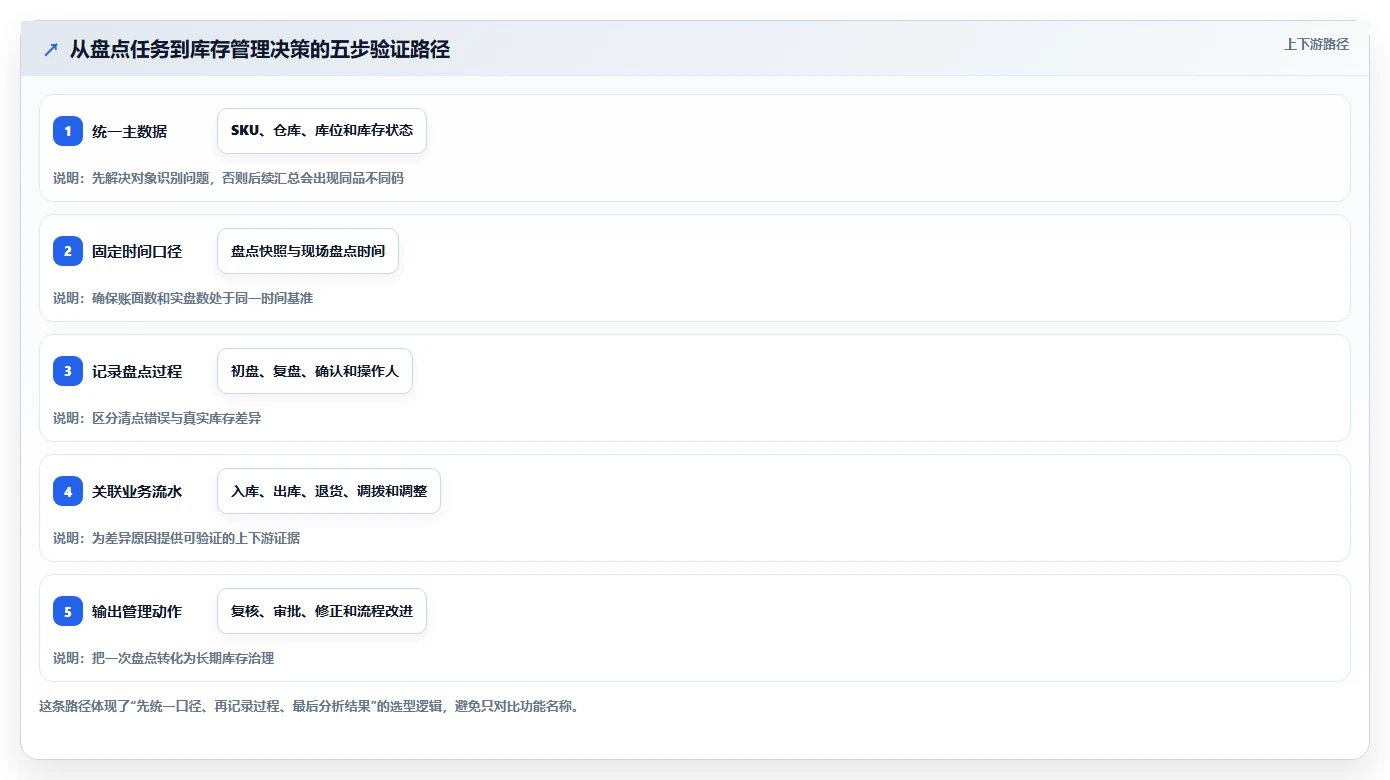Click the 初盘、复盘、确认和操作人 chip
This screenshot has width=1390, height=780.
[315, 371]
